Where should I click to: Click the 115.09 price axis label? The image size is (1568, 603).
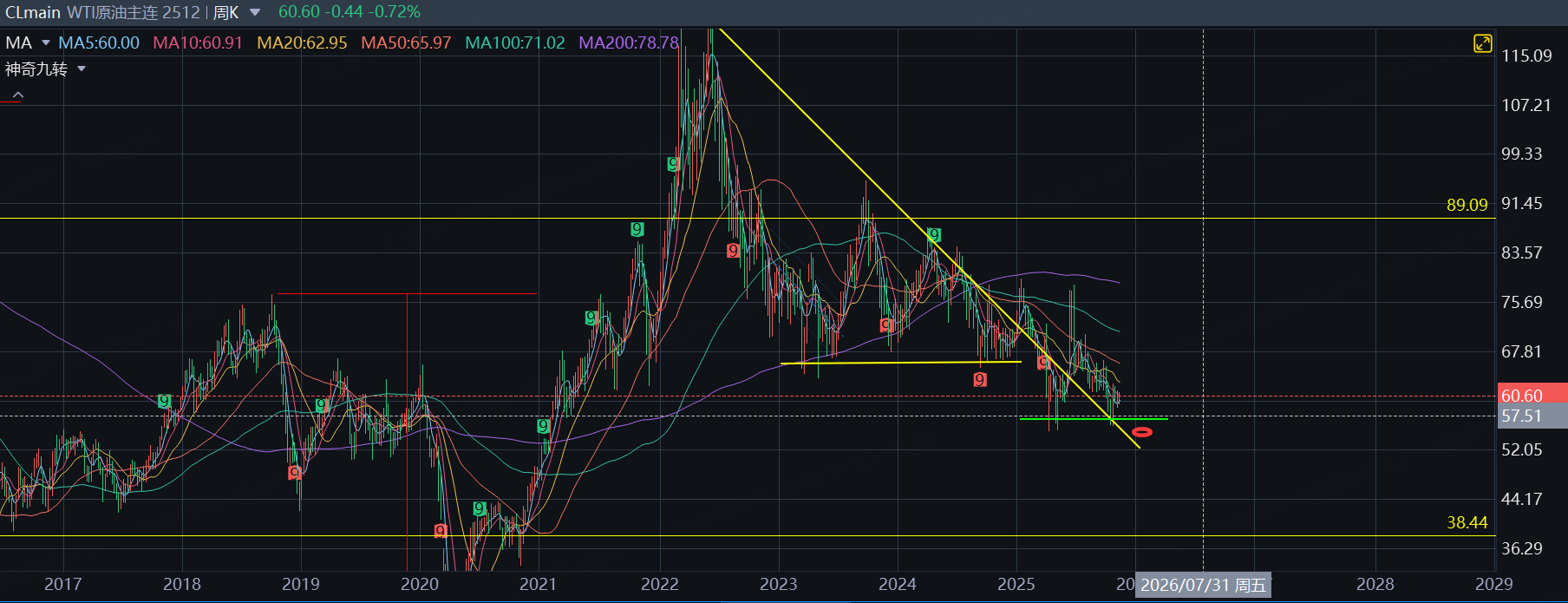pyautogui.click(x=1526, y=56)
